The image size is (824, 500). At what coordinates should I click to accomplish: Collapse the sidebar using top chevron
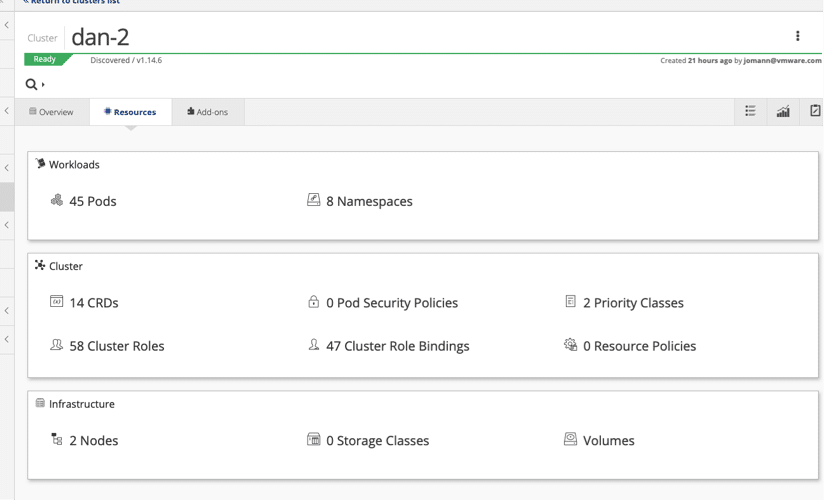coord(7,25)
